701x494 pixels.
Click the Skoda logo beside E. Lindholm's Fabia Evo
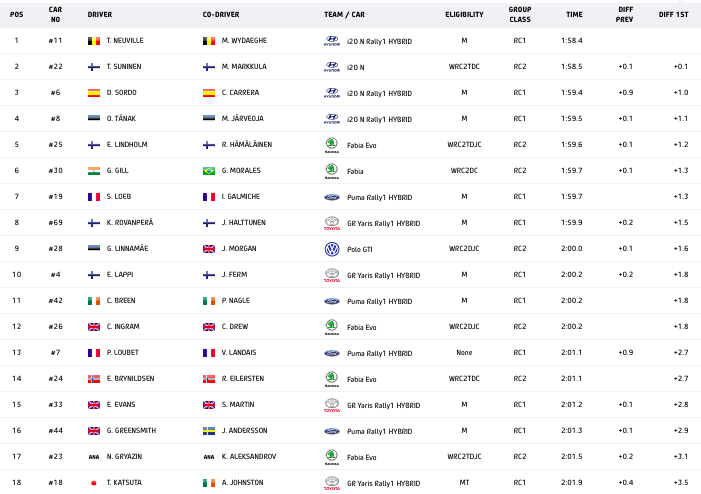click(332, 144)
